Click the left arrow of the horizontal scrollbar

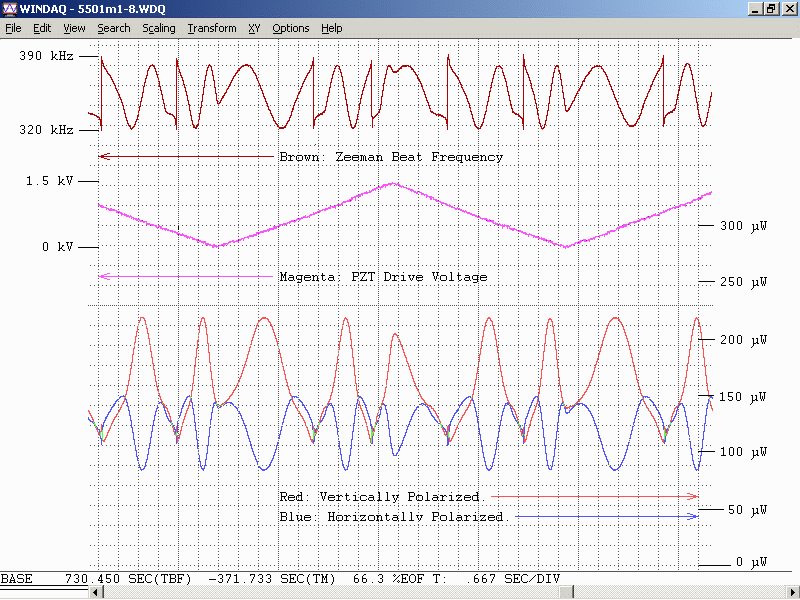click(97, 593)
